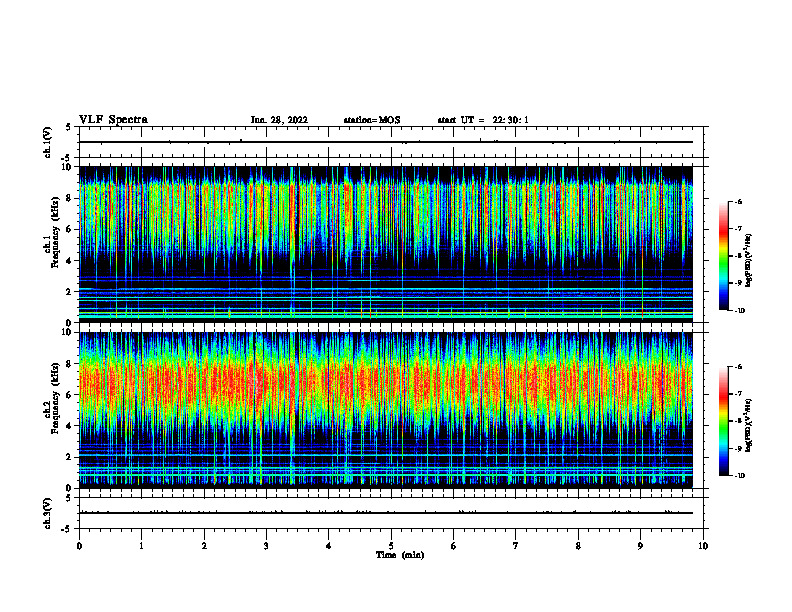The height and width of the screenshot is (612, 792).
Task: Click time axis tick label "9"
Action: (x=640, y=546)
